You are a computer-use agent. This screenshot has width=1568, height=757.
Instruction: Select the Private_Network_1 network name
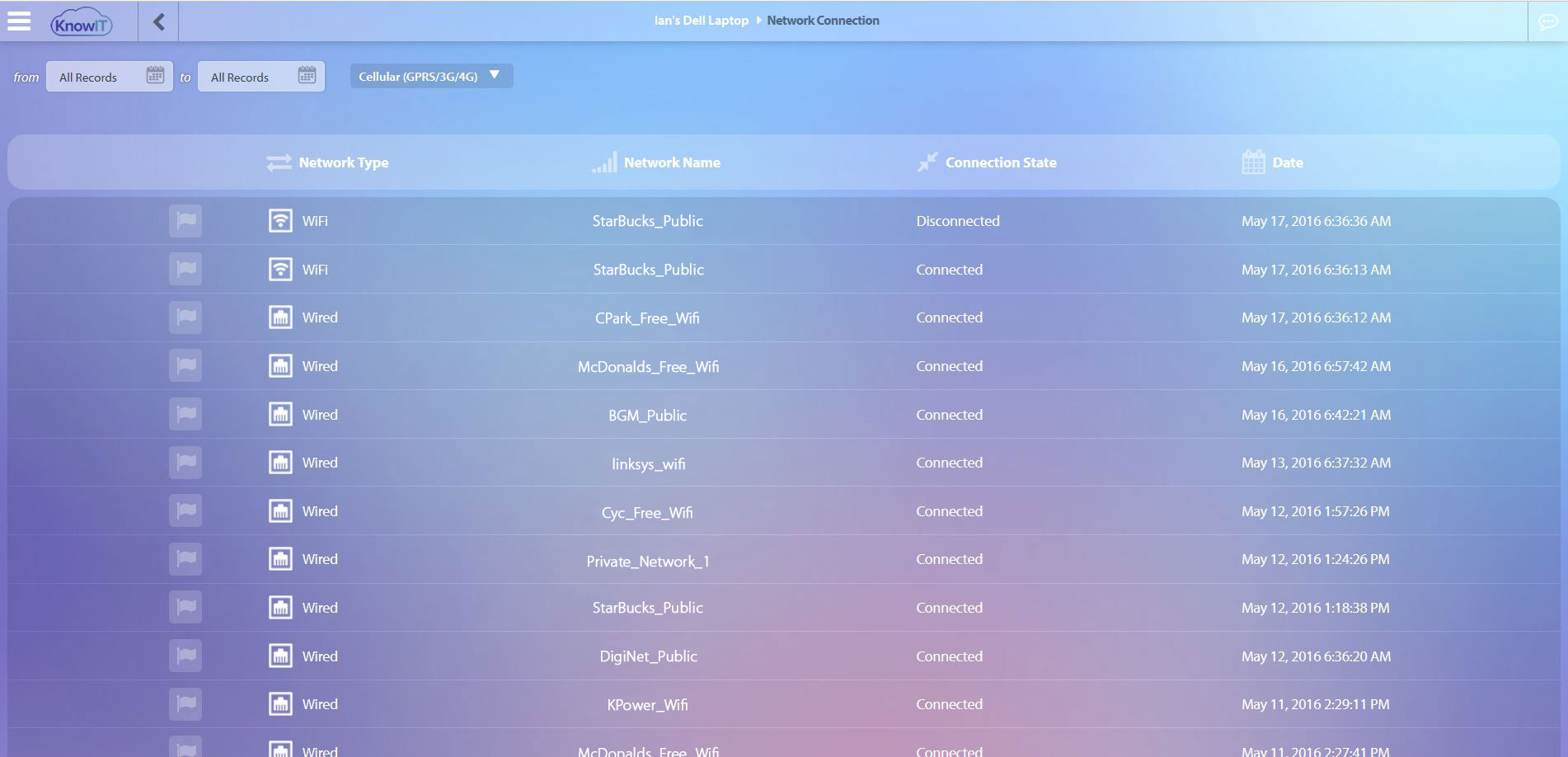click(x=648, y=562)
